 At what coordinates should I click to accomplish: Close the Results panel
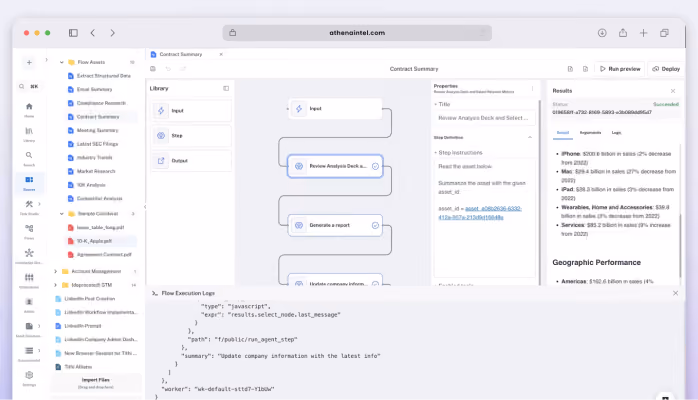coord(673,91)
